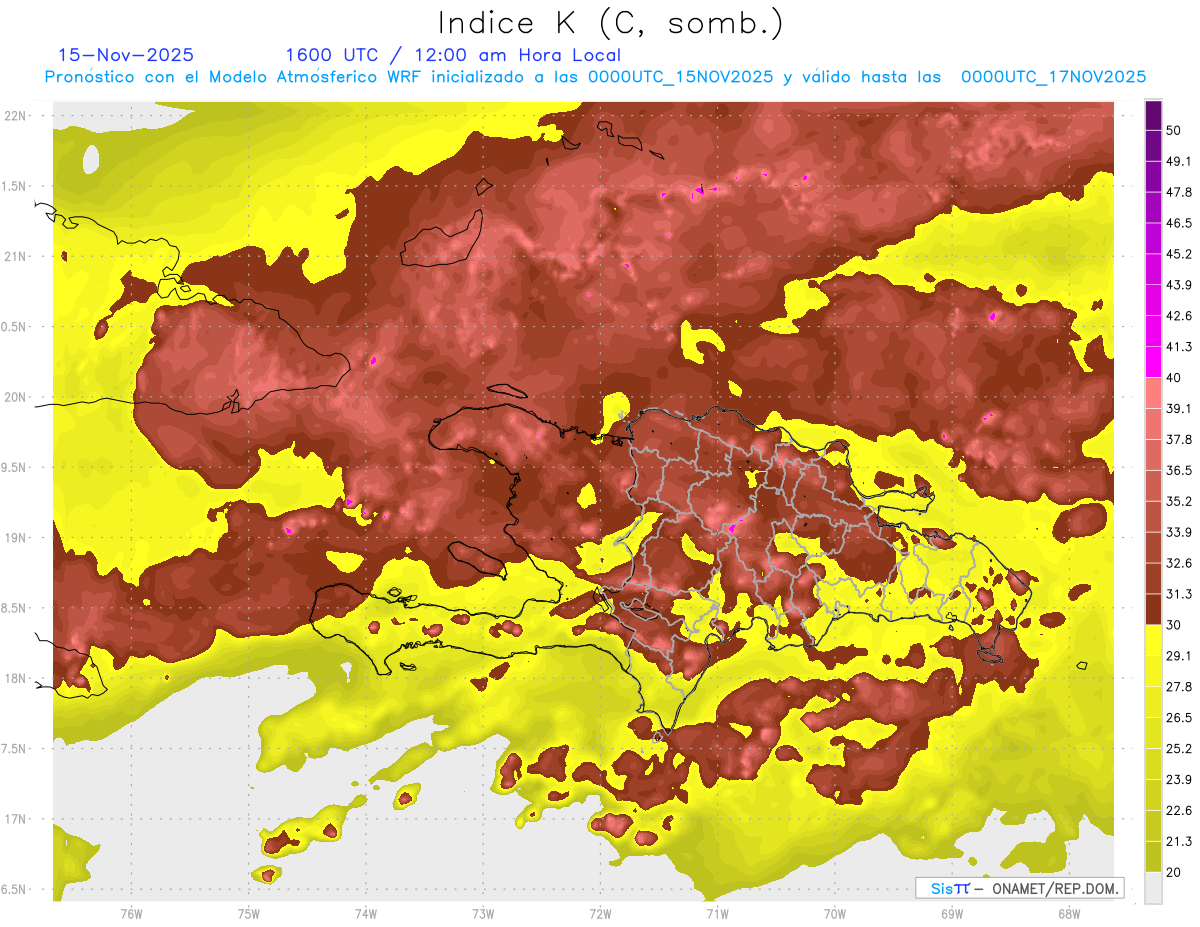The image size is (1200, 927).
Task: Click the color scale label "41.3"
Action: 1179,347
